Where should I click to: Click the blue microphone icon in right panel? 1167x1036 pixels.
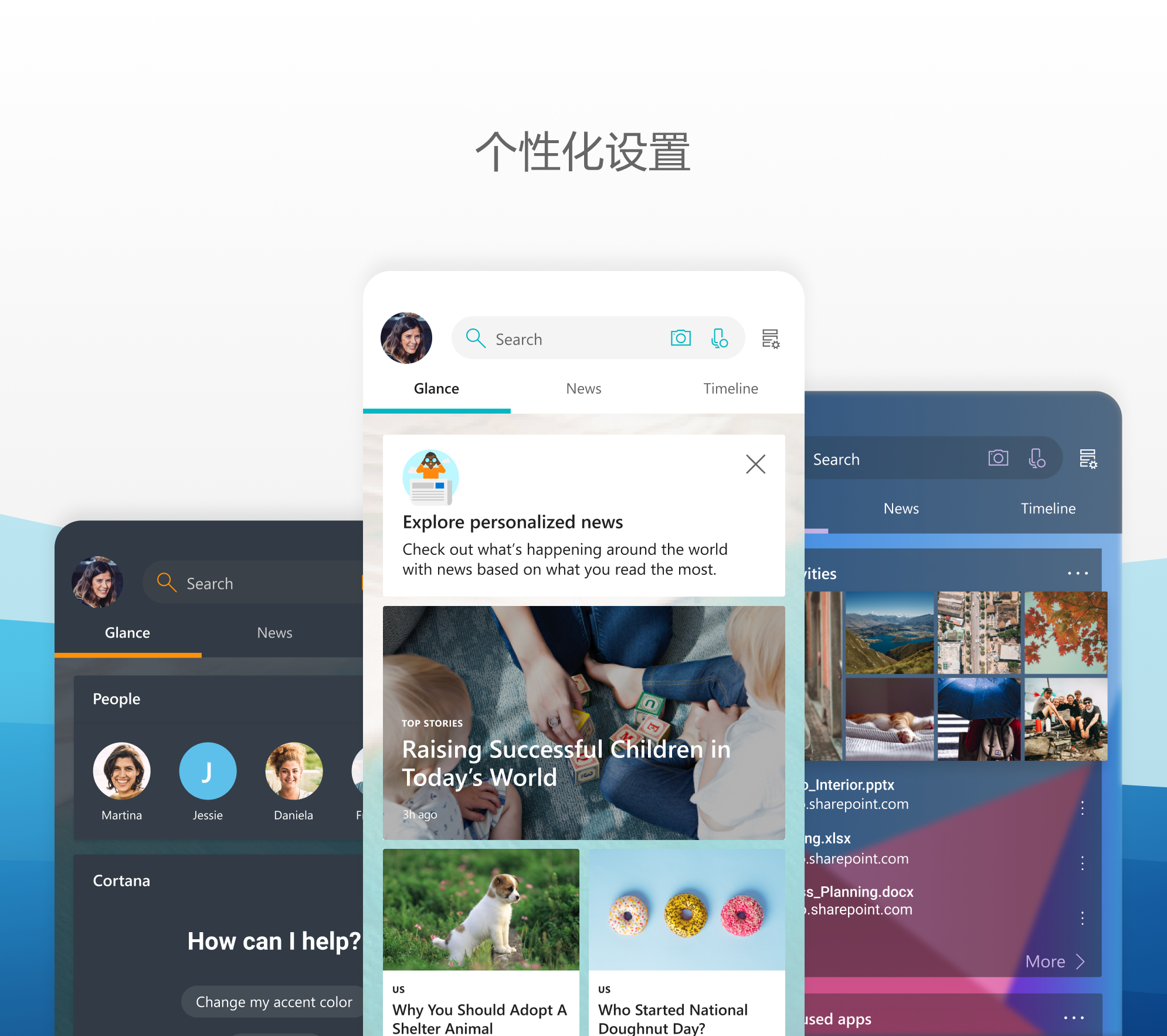[1038, 459]
